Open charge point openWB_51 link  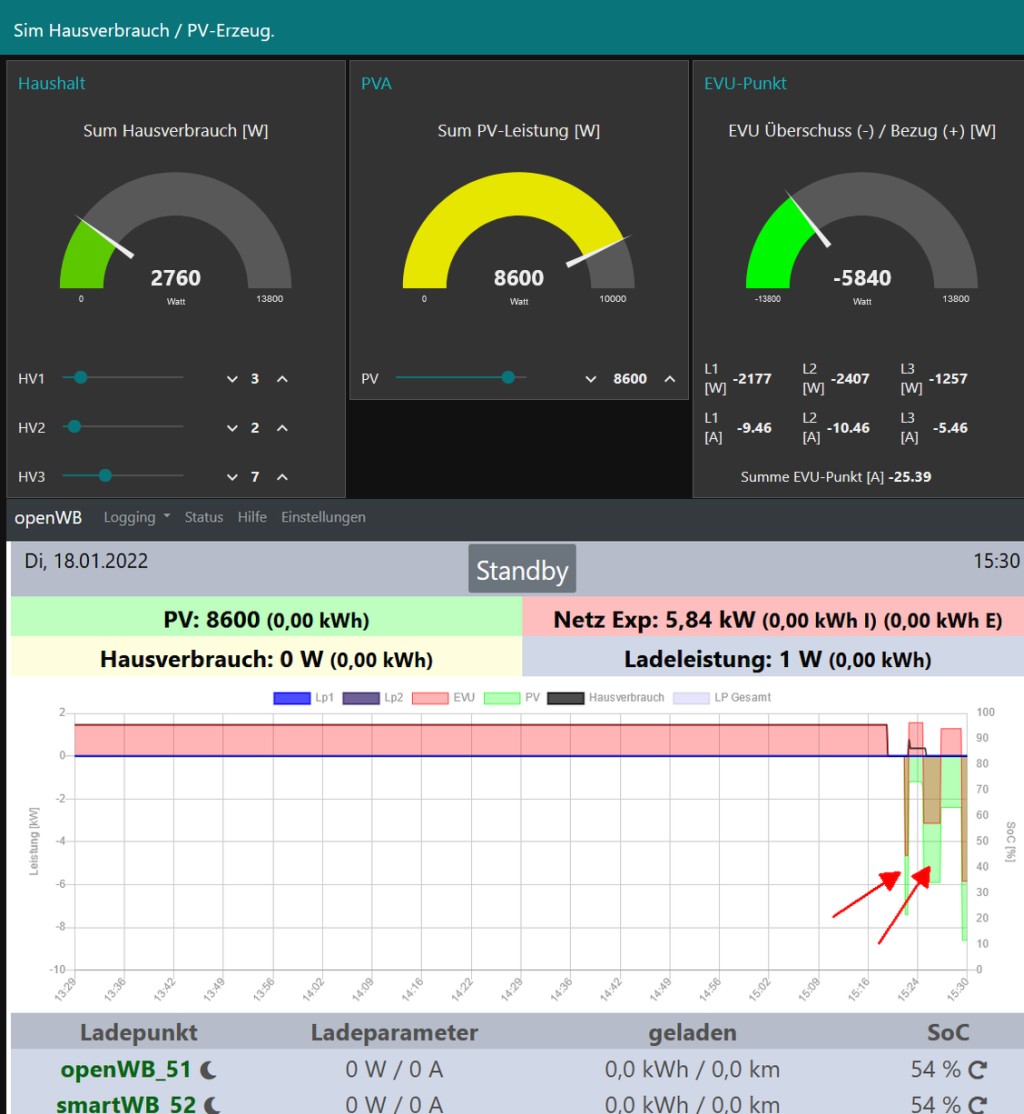125,1069
